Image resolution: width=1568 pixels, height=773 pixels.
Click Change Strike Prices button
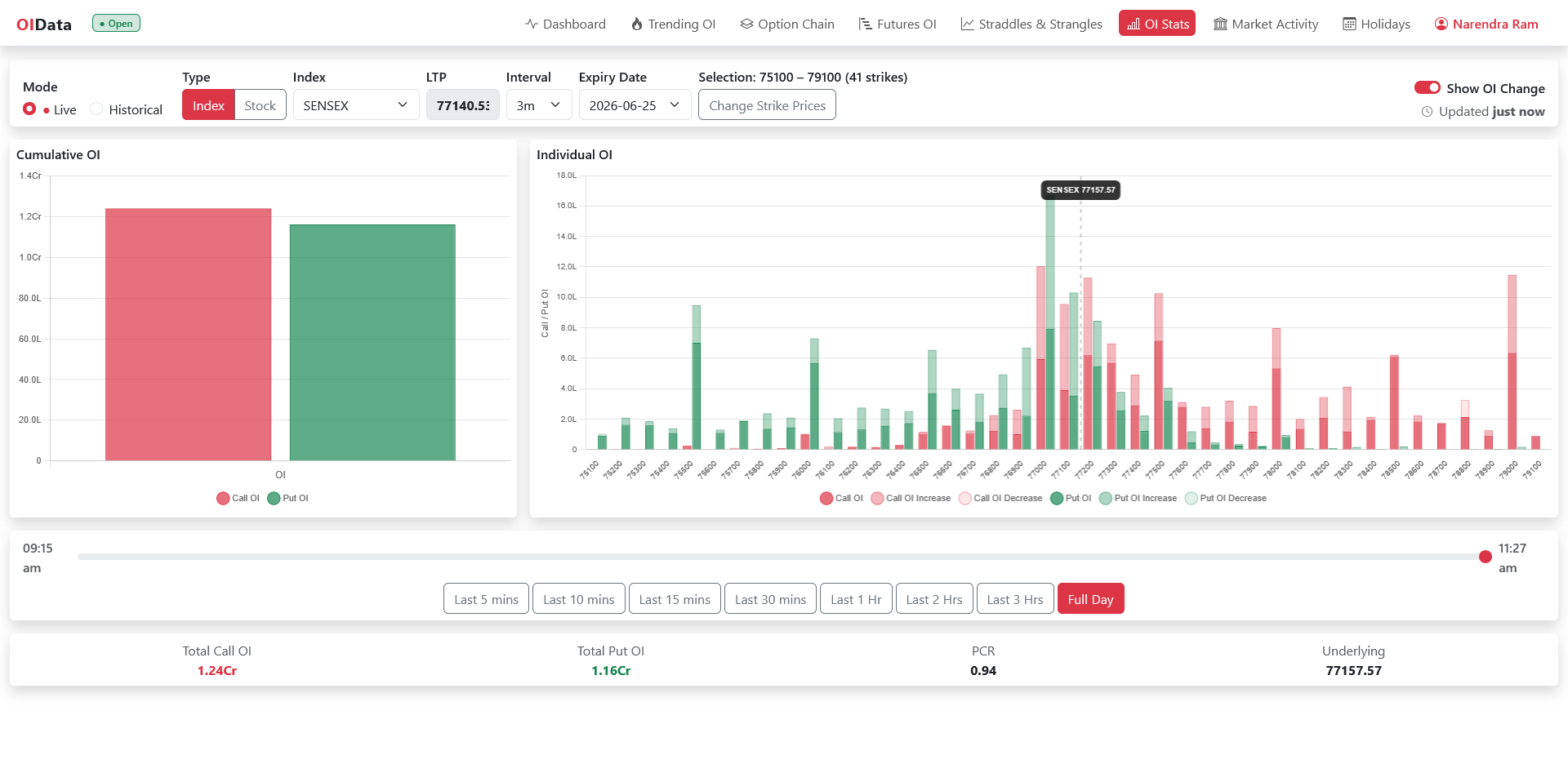pyautogui.click(x=767, y=105)
